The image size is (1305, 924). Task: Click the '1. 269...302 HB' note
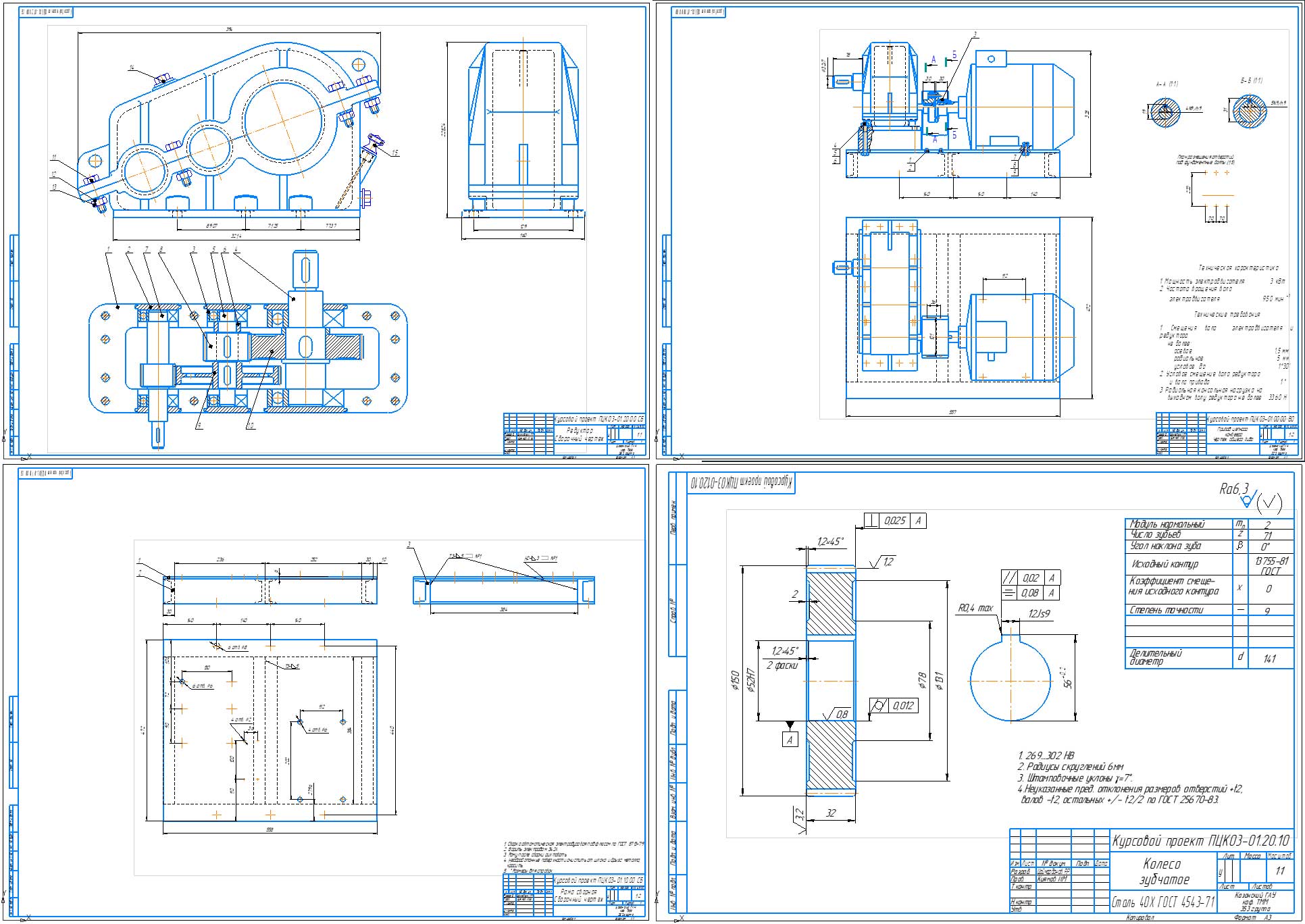pos(1046,756)
